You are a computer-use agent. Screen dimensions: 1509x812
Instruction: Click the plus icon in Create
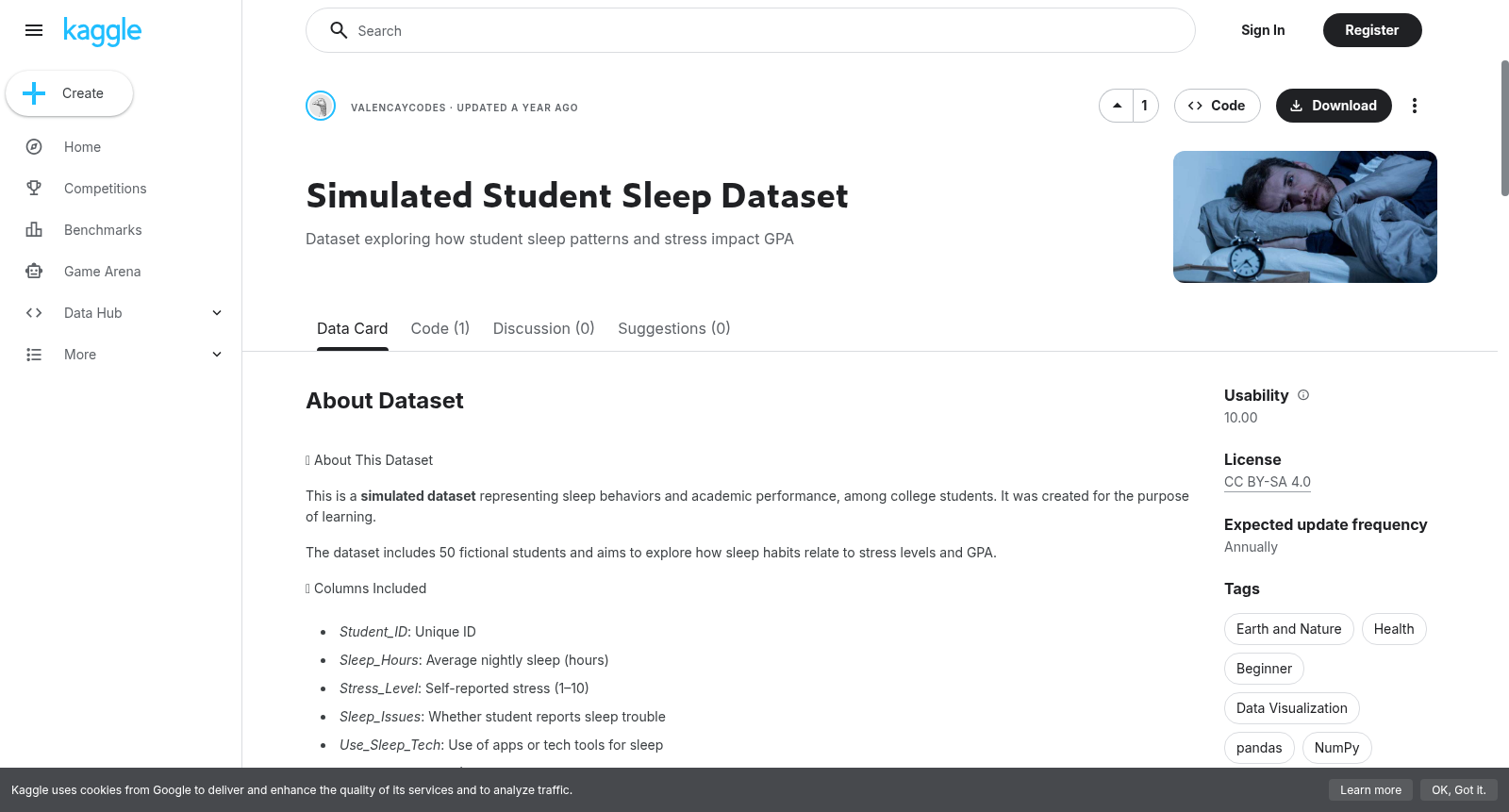pyautogui.click(x=34, y=93)
